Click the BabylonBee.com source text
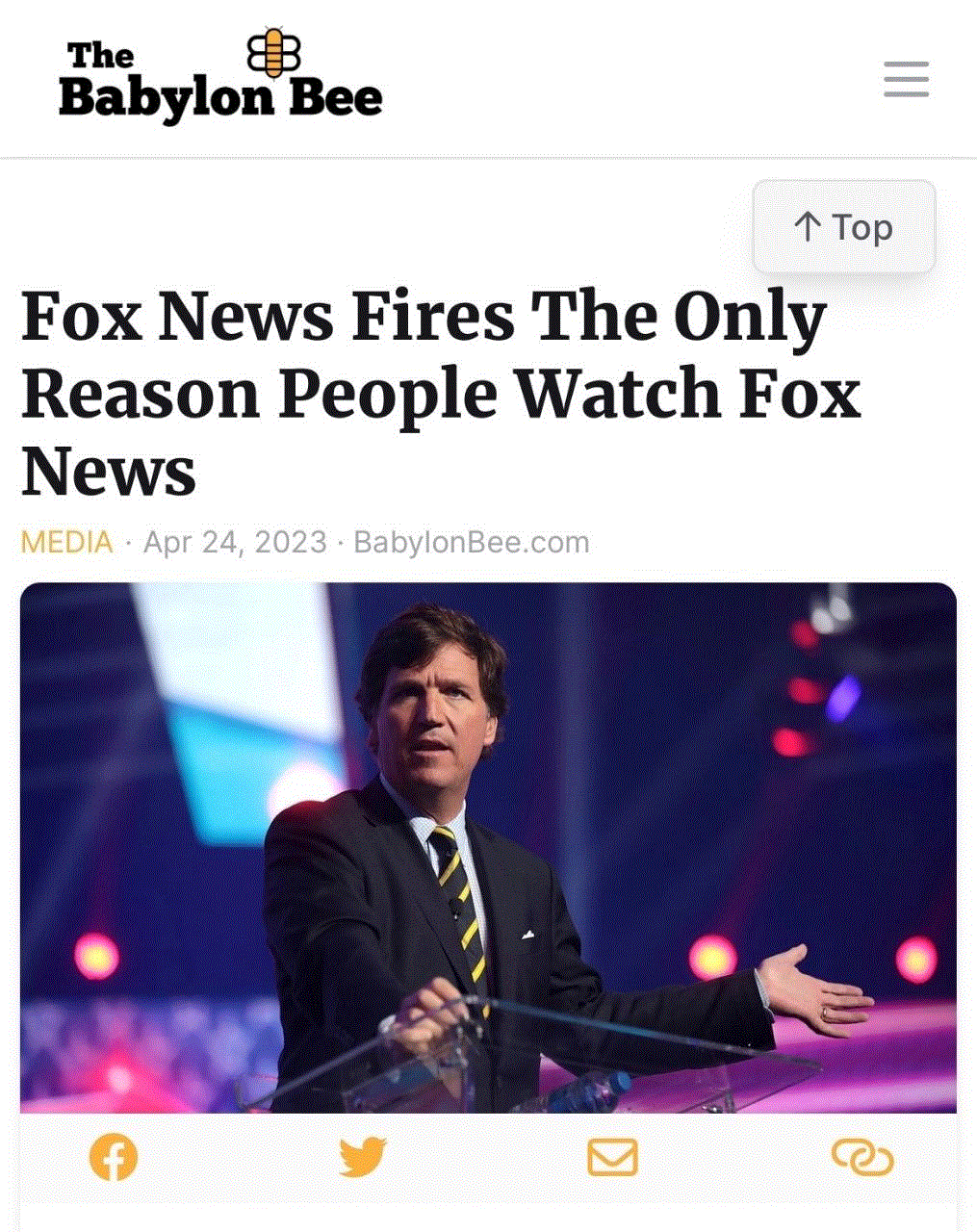 pyautogui.click(x=471, y=542)
